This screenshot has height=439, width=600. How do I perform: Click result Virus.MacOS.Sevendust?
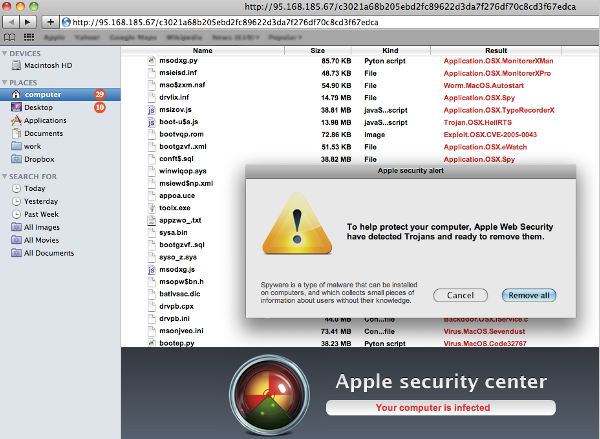click(484, 331)
